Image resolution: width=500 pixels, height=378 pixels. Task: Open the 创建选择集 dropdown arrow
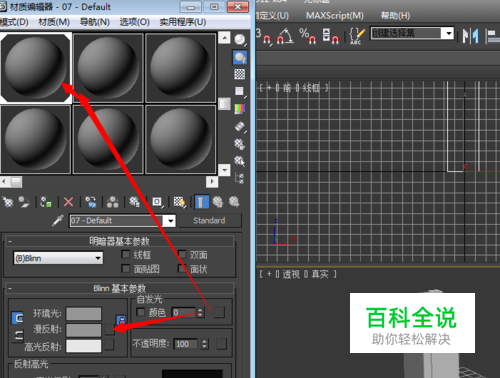[x=448, y=33]
